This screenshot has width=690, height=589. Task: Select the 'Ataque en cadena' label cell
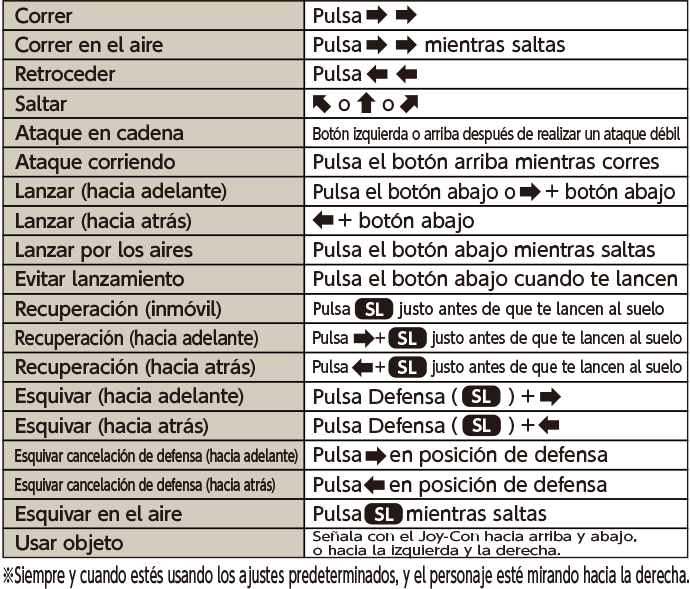coord(85,133)
